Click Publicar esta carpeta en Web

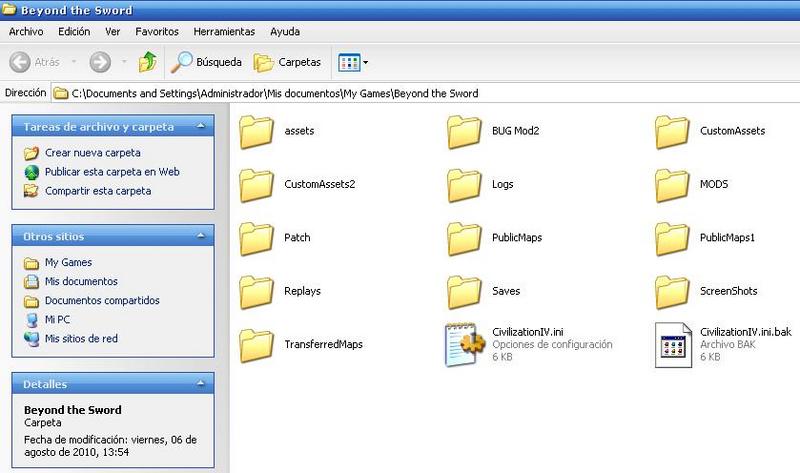pos(112,172)
